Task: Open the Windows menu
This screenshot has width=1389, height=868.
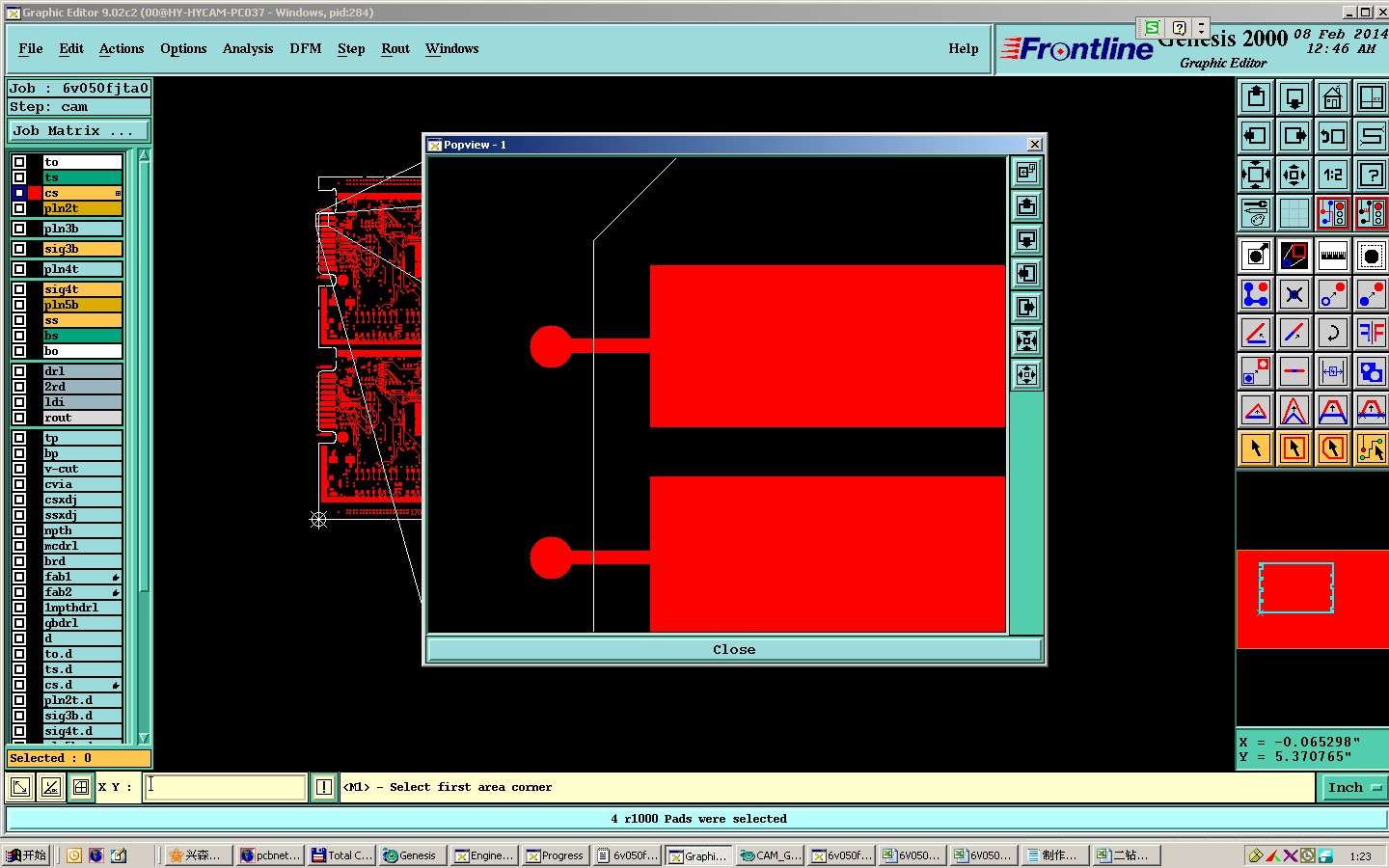Action: click(452, 48)
